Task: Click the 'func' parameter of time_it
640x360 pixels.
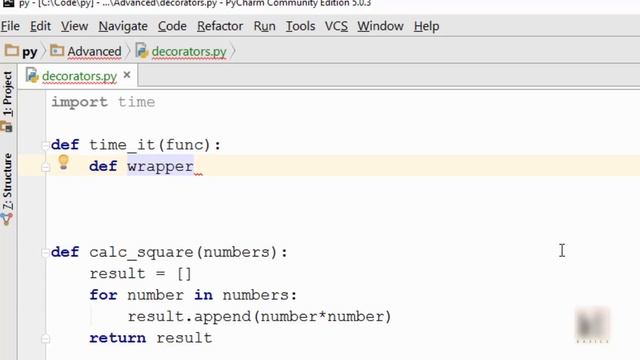Action: point(184,145)
